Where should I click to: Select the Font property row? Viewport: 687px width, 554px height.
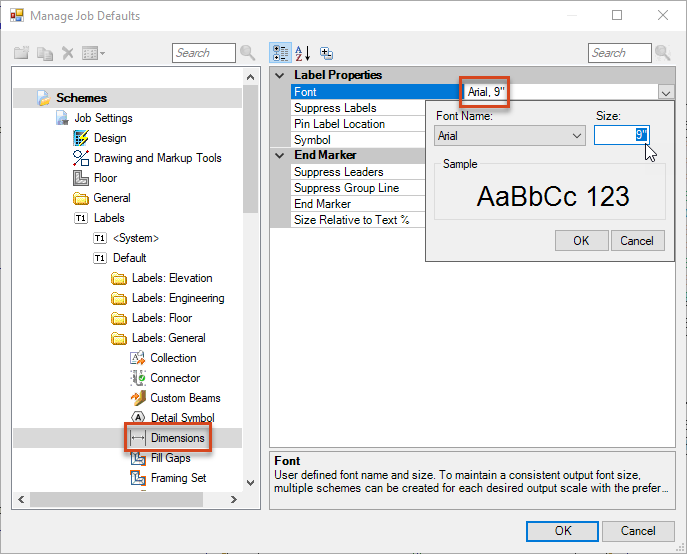[376, 92]
